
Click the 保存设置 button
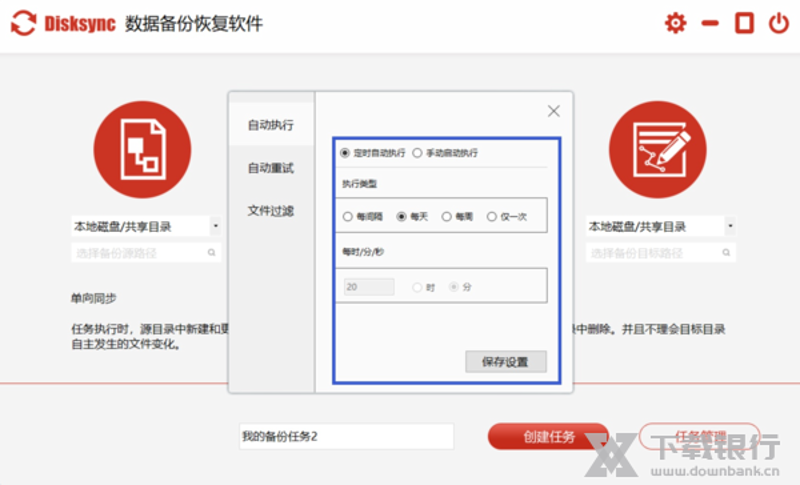[506, 362]
